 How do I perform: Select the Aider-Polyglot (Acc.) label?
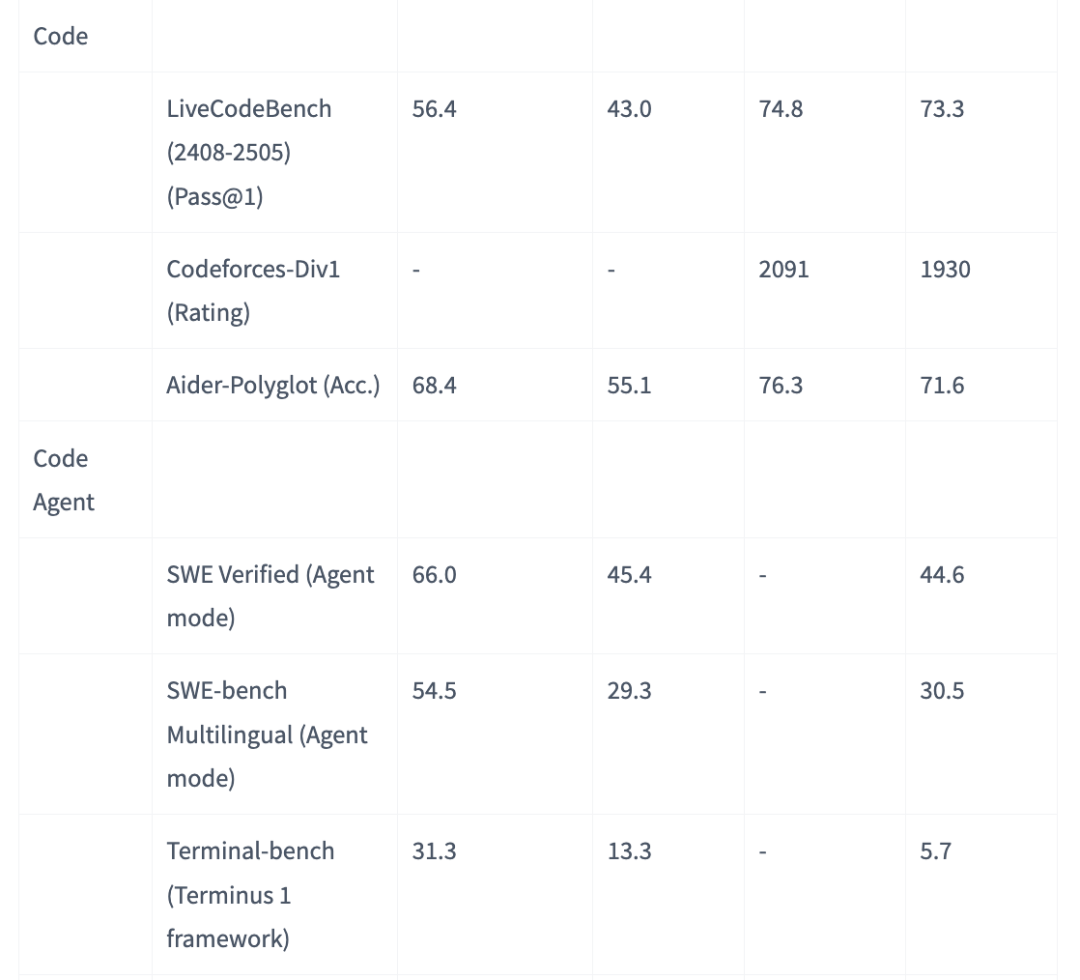(273, 385)
